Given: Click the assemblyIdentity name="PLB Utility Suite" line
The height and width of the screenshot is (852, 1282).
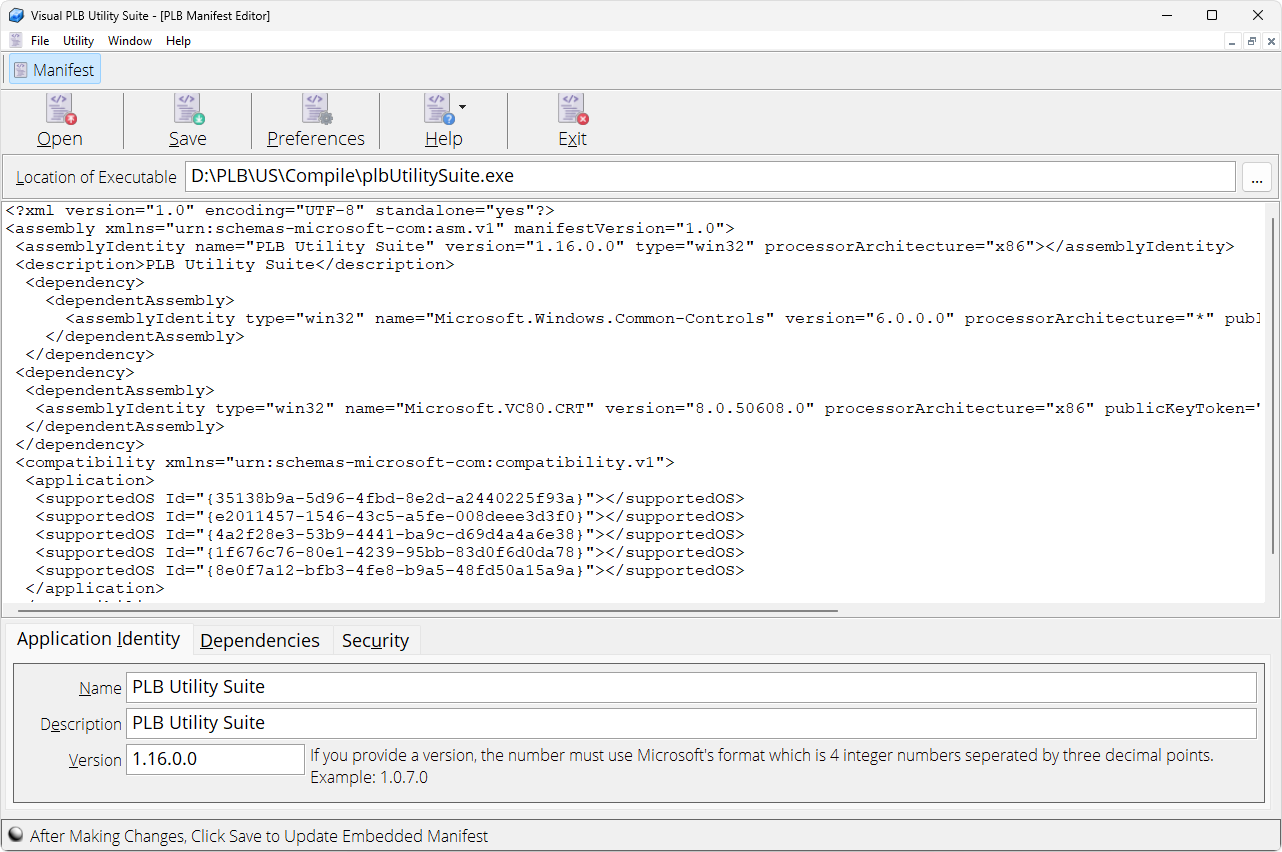Looking at the screenshot, I should click(x=625, y=246).
